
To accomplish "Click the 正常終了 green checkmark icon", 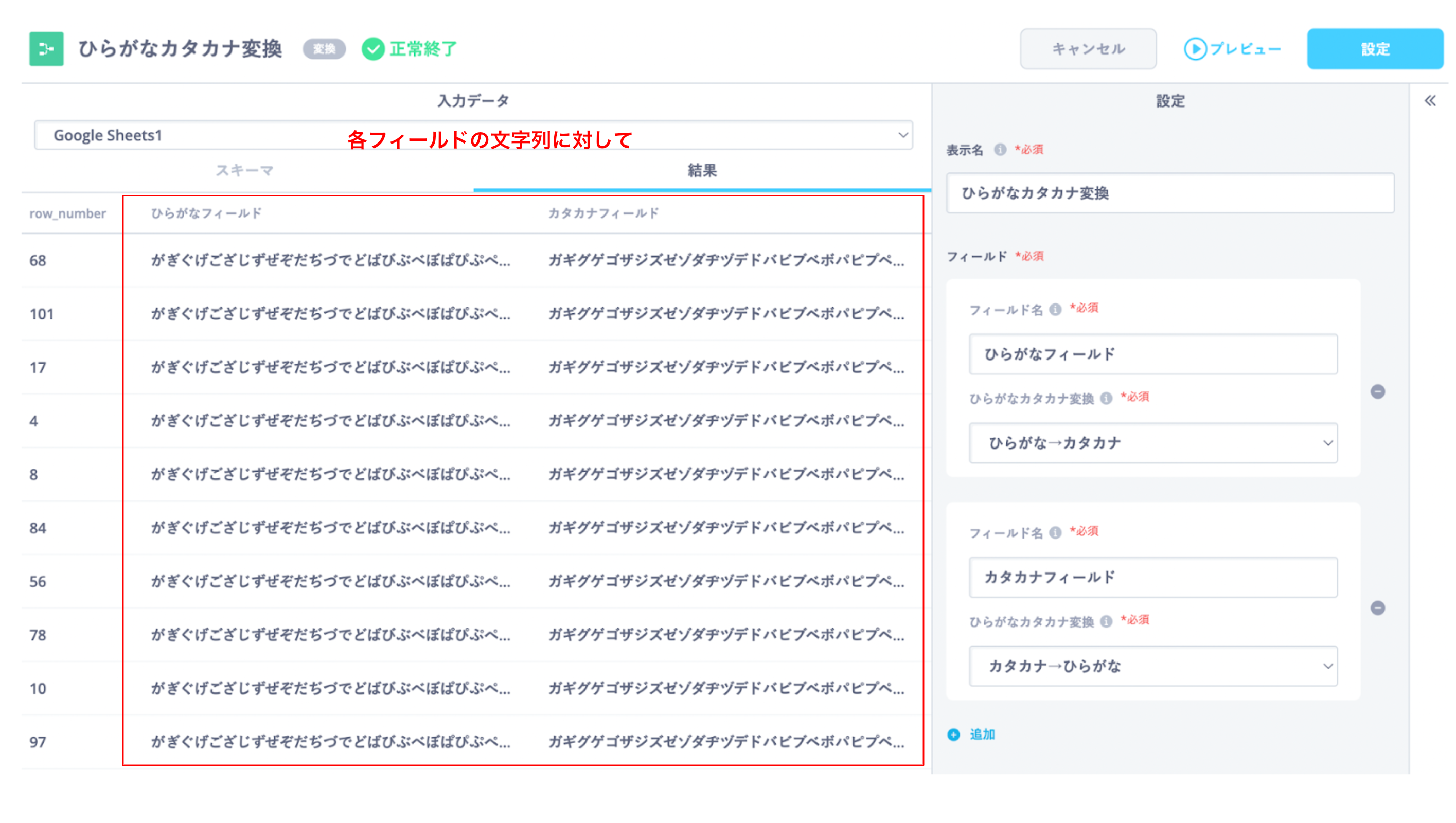I will point(372,49).
